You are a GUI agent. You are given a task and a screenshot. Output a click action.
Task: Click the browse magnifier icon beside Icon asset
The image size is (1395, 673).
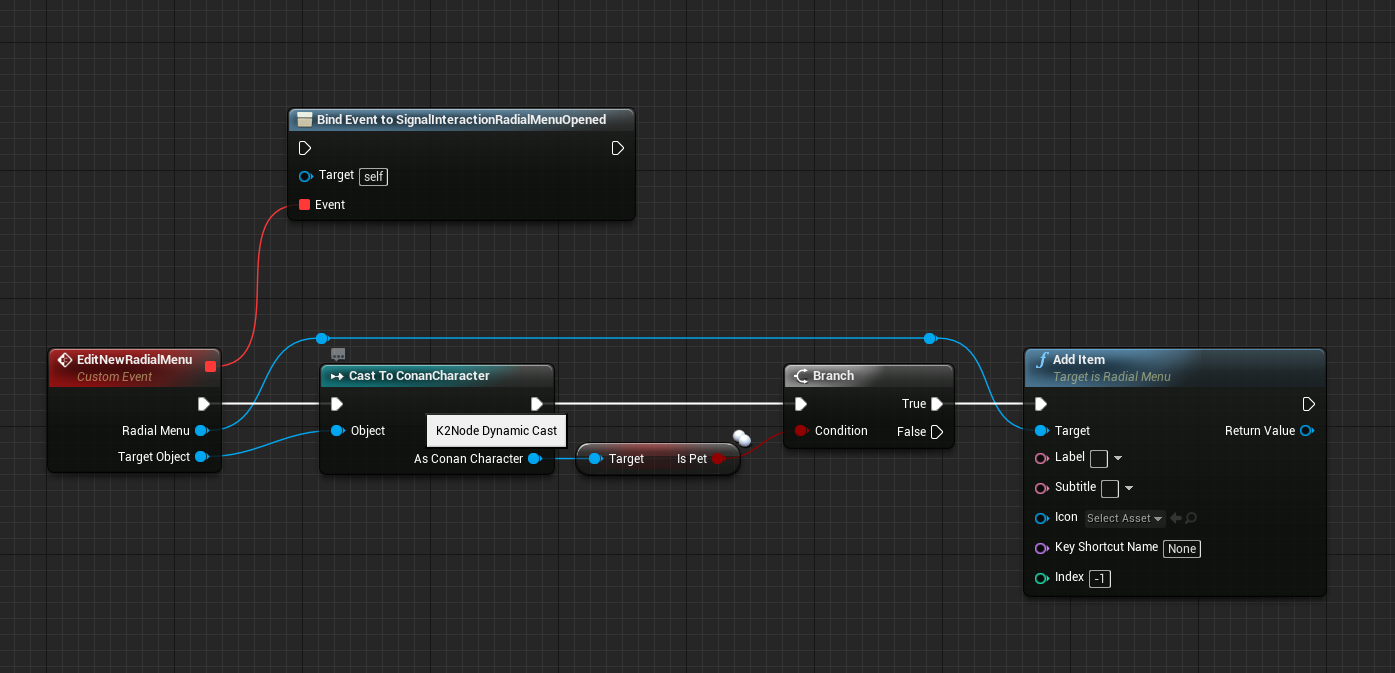click(1191, 518)
